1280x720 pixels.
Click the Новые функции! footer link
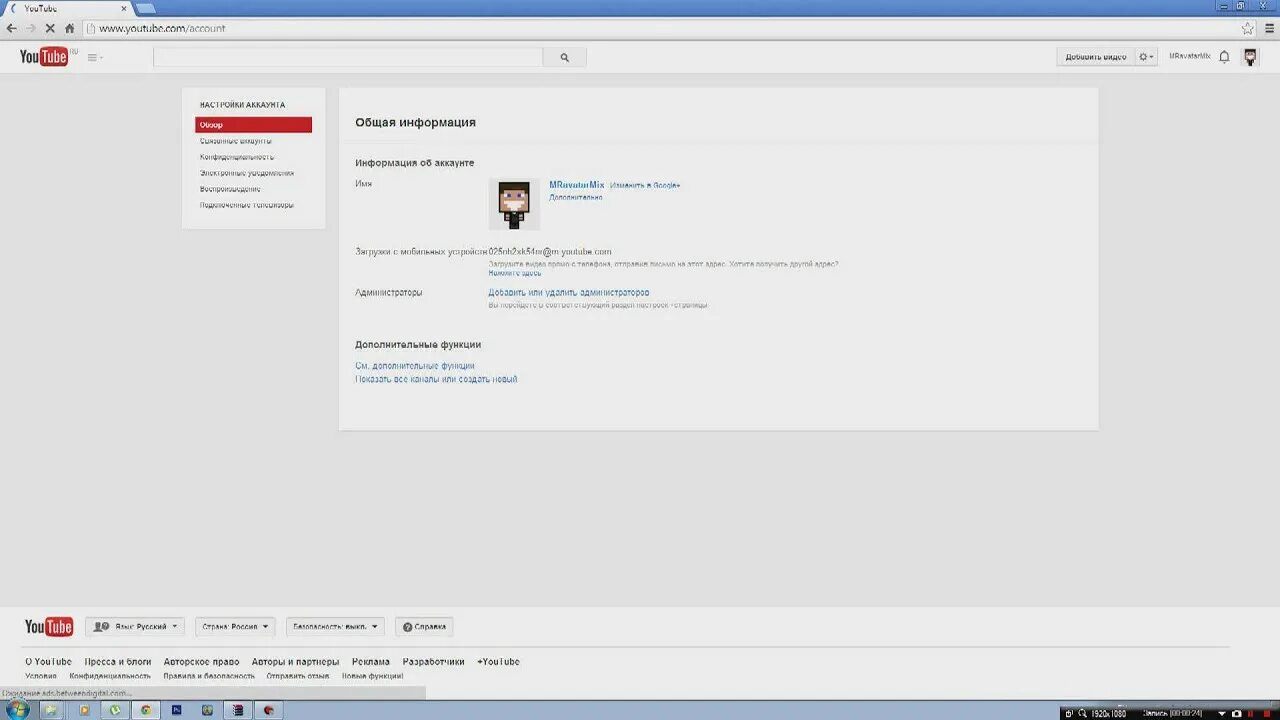click(x=372, y=676)
